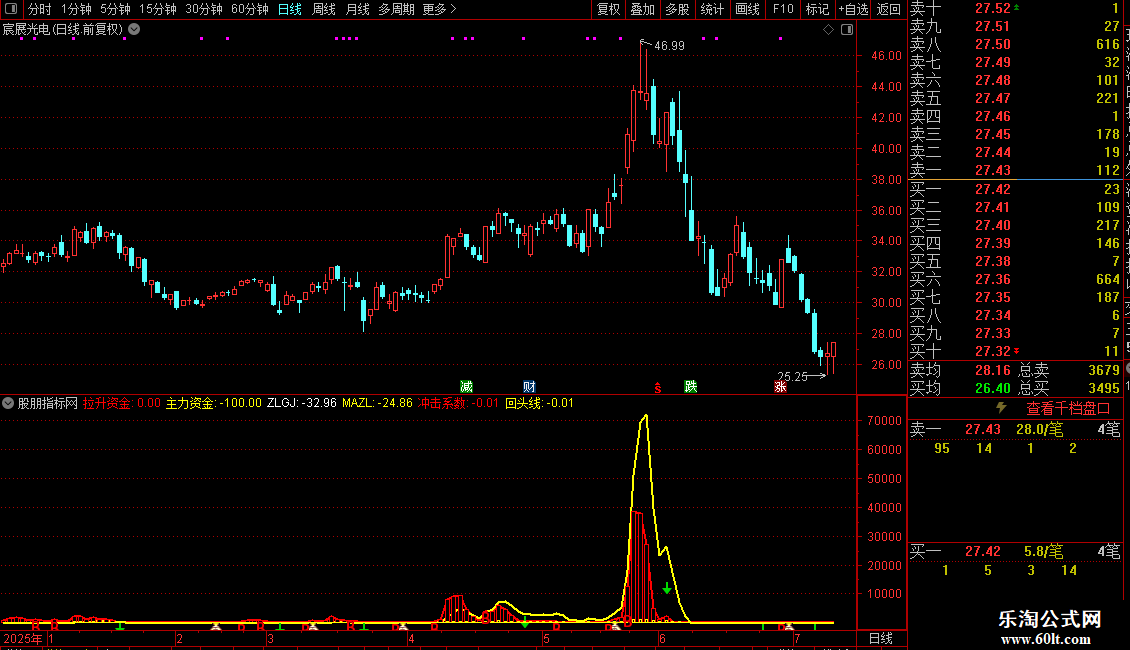The image size is (1130, 650).
Task: Click the diamond marker icon above chart
Action: pyautogui.click(x=829, y=30)
